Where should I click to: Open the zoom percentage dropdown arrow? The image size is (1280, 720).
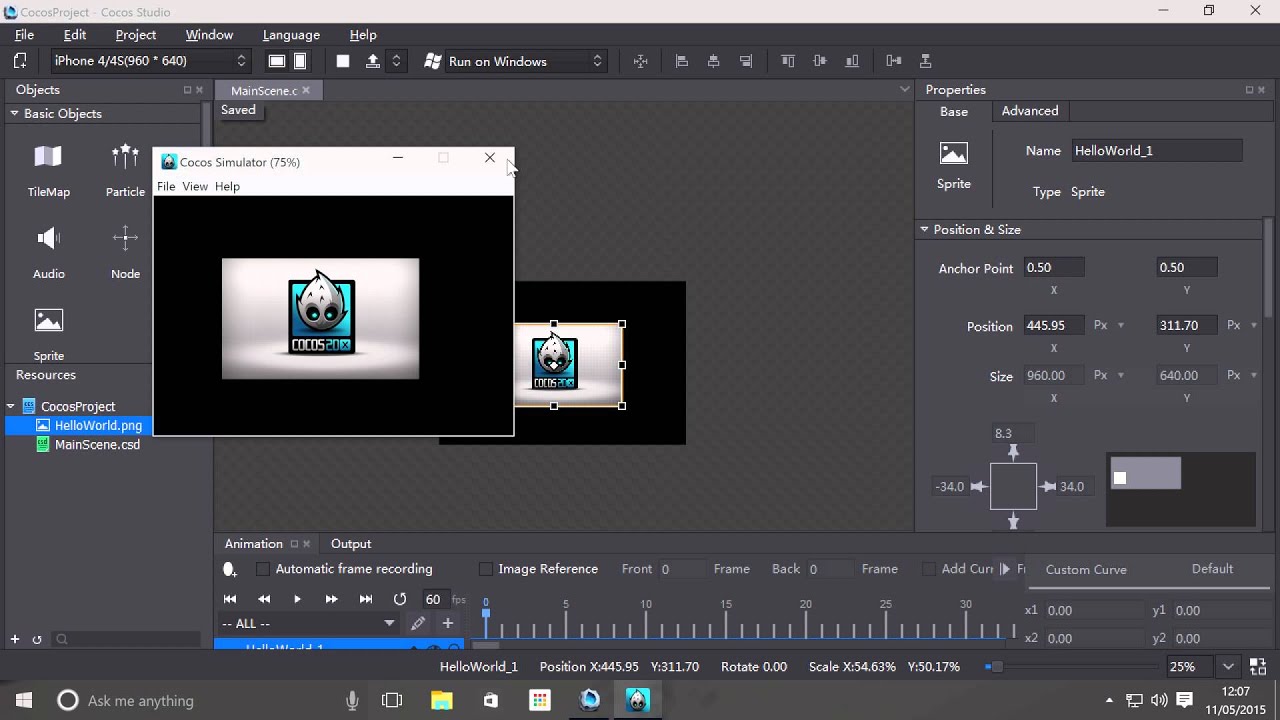coord(1228,667)
